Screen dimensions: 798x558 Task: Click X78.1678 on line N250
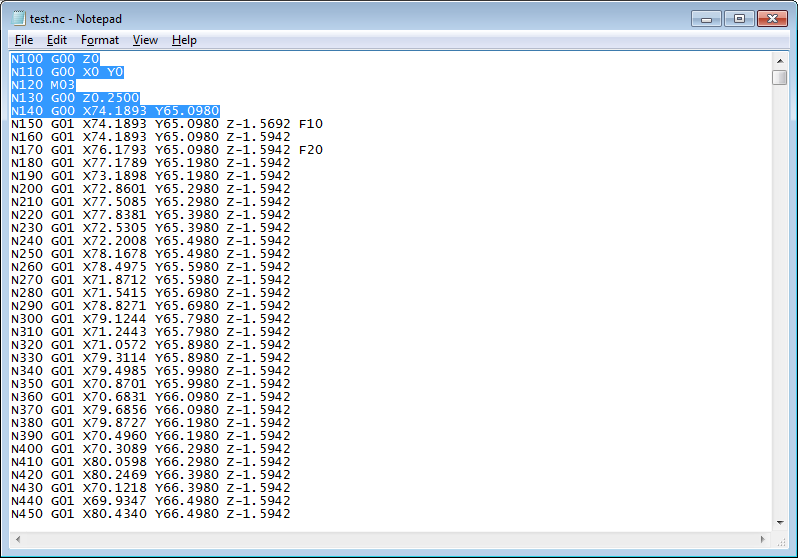pos(115,254)
